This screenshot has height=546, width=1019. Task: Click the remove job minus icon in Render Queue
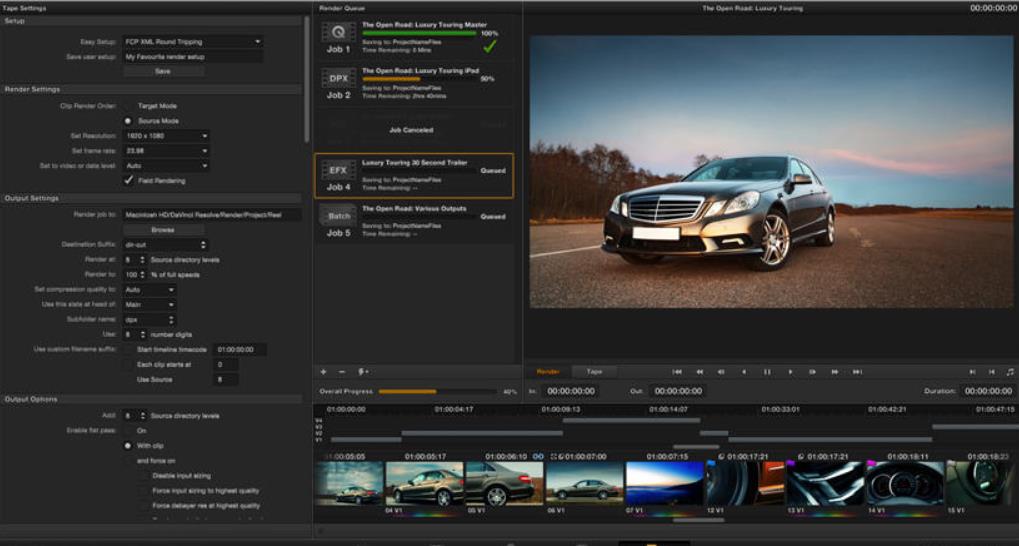click(x=342, y=371)
